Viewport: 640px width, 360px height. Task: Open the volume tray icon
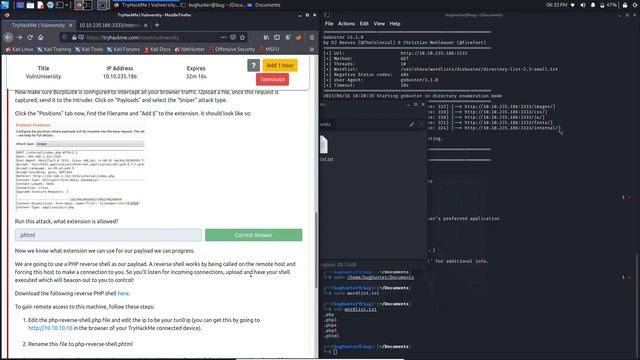pyautogui.click(x=583, y=5)
